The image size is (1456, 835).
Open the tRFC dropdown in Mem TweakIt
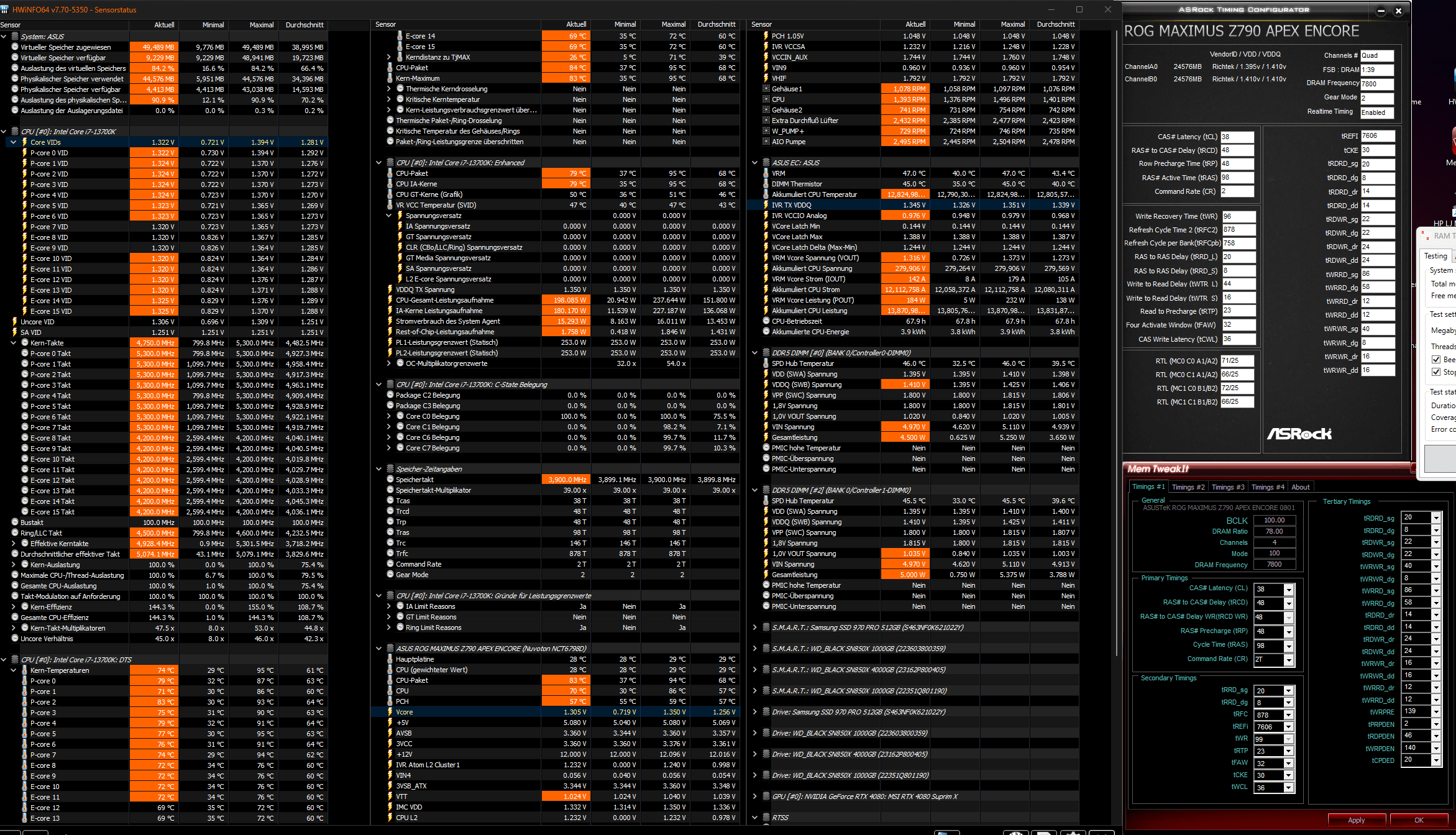coord(1289,715)
